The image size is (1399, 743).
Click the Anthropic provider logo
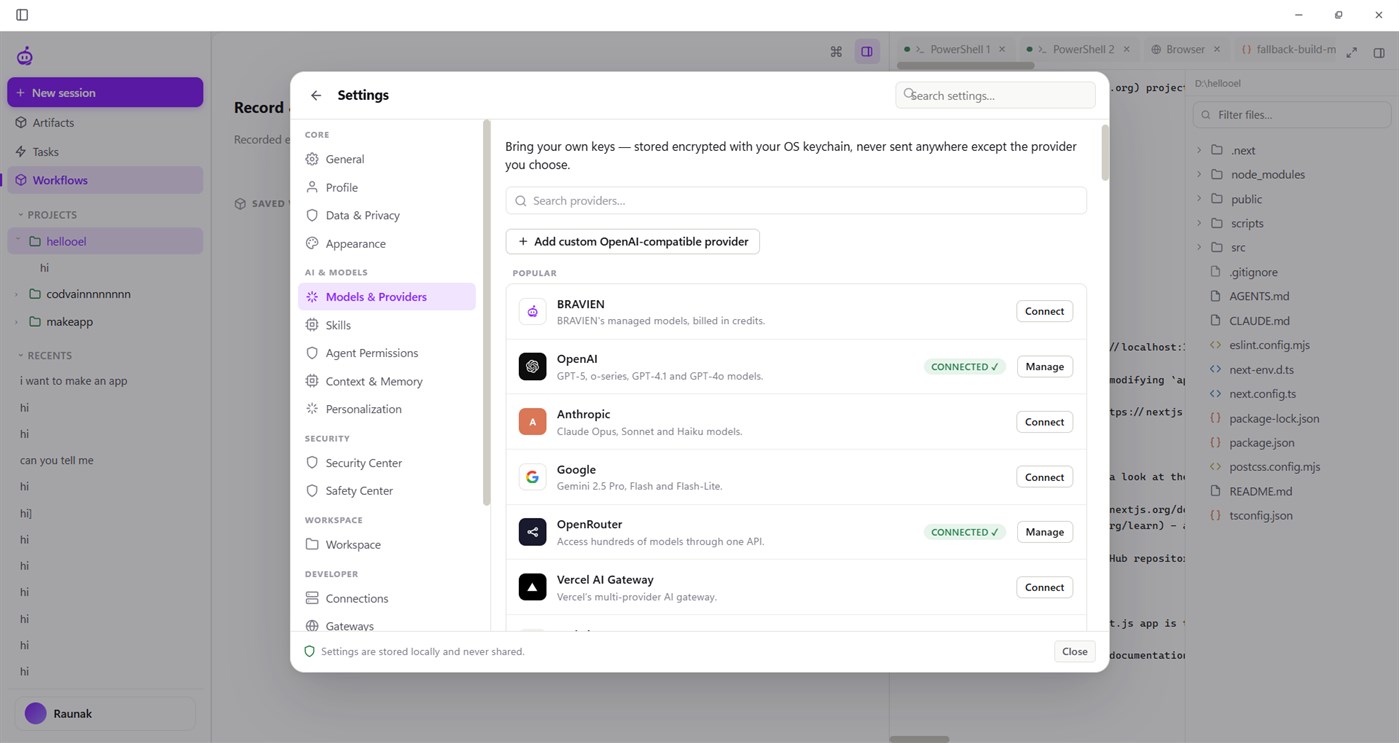point(532,422)
